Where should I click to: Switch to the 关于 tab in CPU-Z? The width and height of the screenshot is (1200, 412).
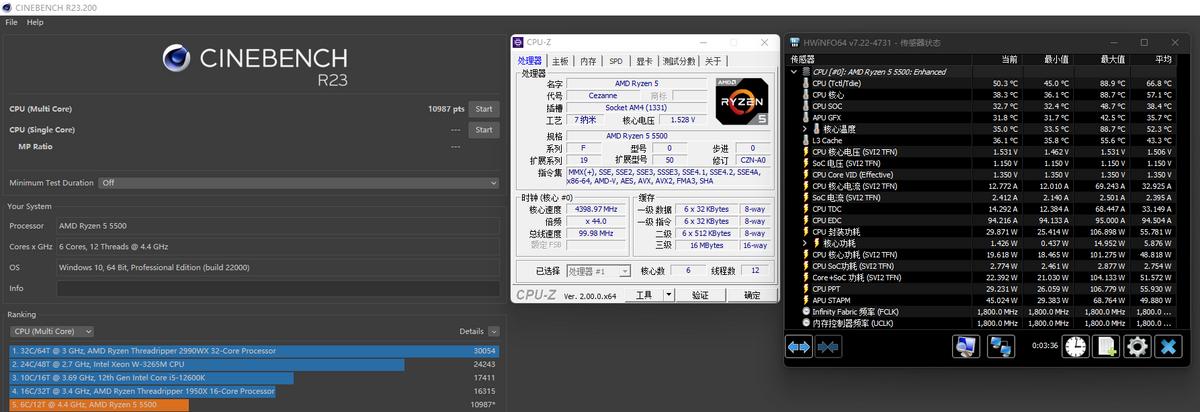(x=713, y=61)
